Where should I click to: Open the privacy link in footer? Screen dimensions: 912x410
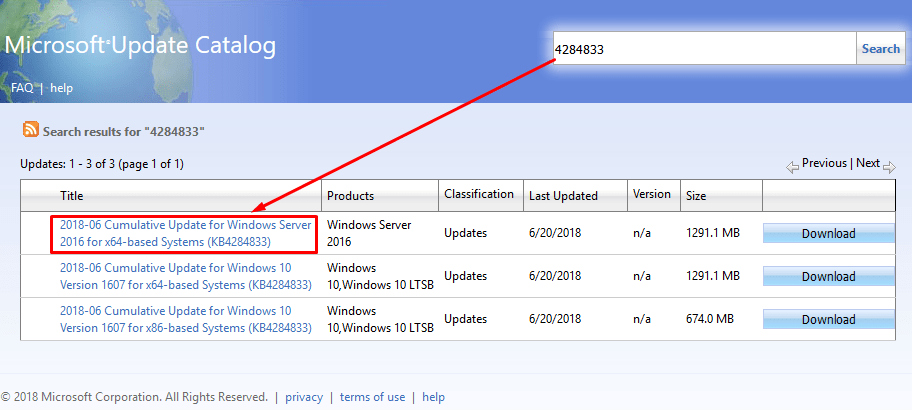coord(304,397)
